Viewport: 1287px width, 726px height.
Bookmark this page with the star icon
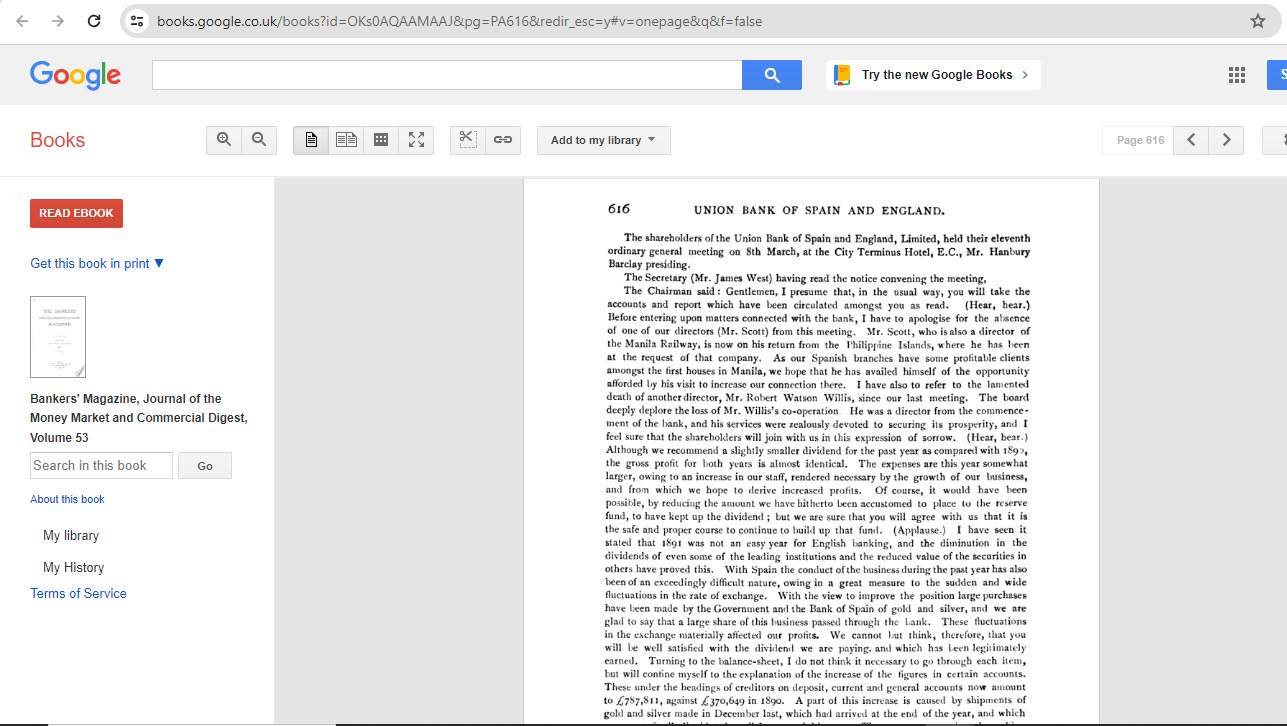click(x=1258, y=21)
